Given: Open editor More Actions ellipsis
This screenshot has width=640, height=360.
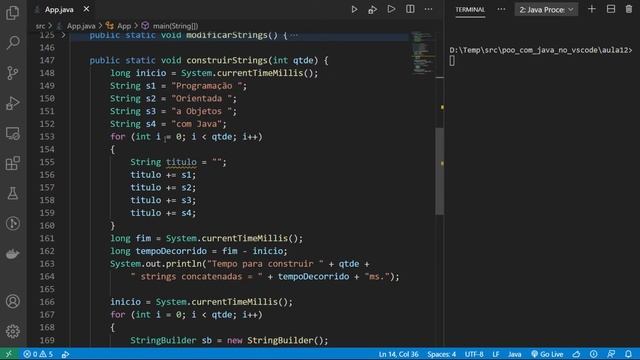Looking at the screenshot, I should tap(428, 9).
